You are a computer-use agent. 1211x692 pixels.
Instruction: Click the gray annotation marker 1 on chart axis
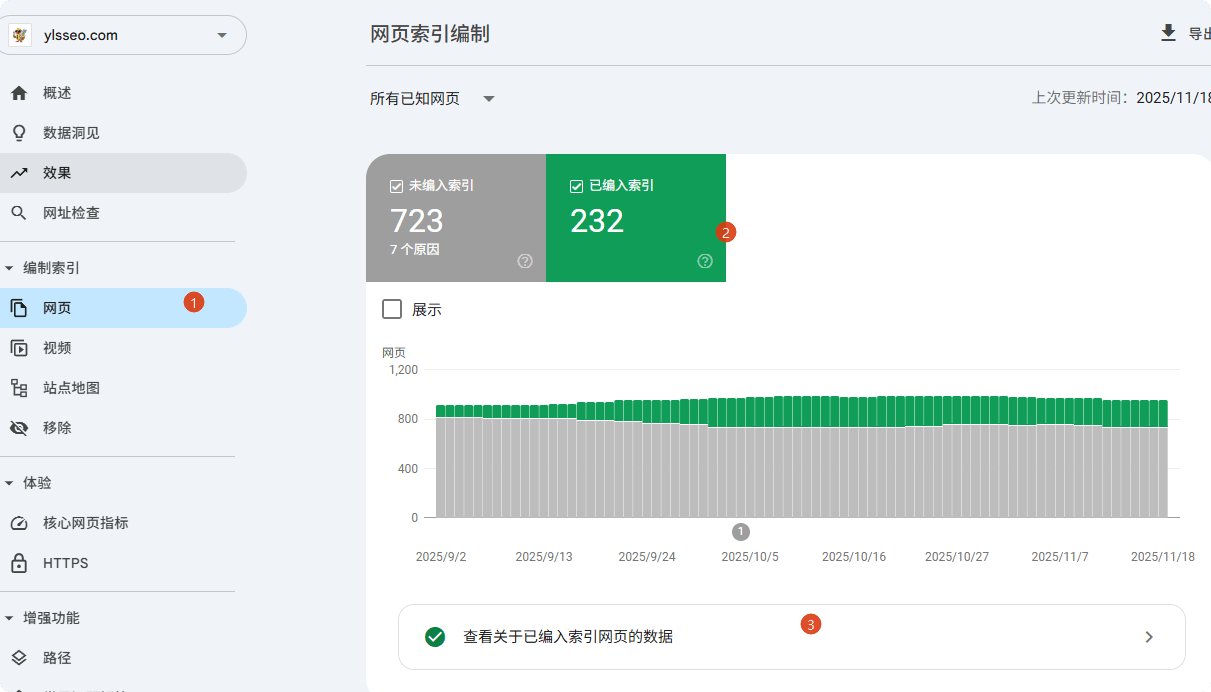pos(741,532)
